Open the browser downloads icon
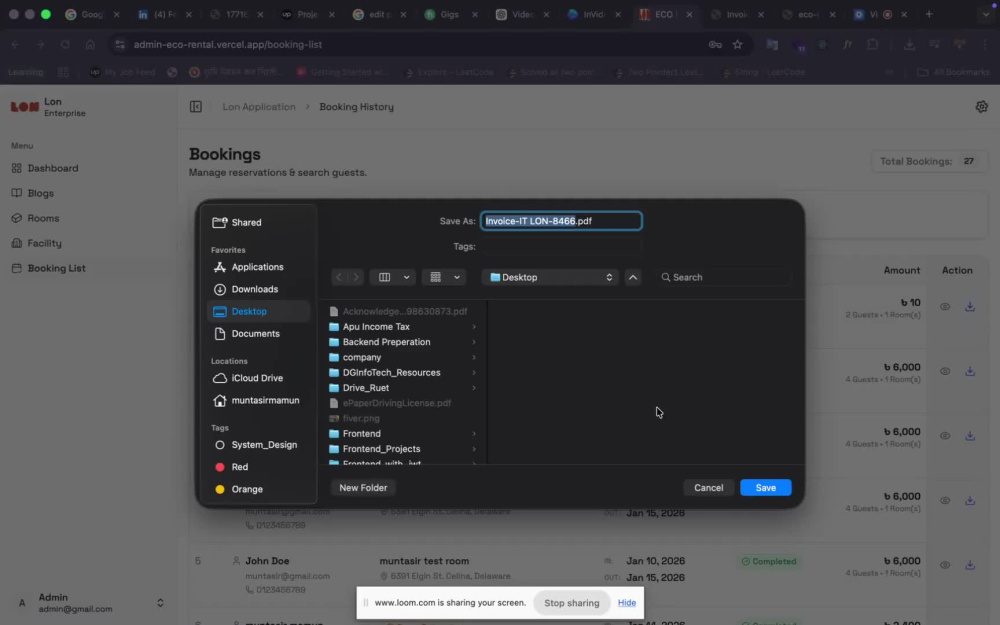 (x=909, y=44)
